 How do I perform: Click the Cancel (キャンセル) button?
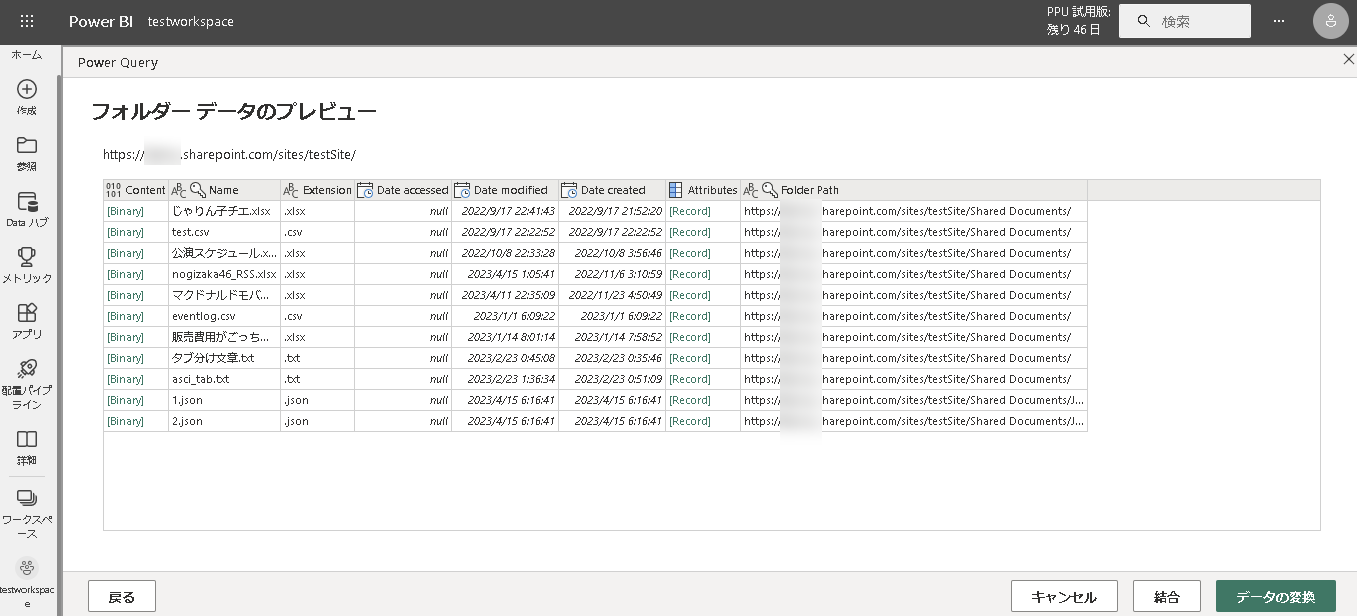[1064, 597]
